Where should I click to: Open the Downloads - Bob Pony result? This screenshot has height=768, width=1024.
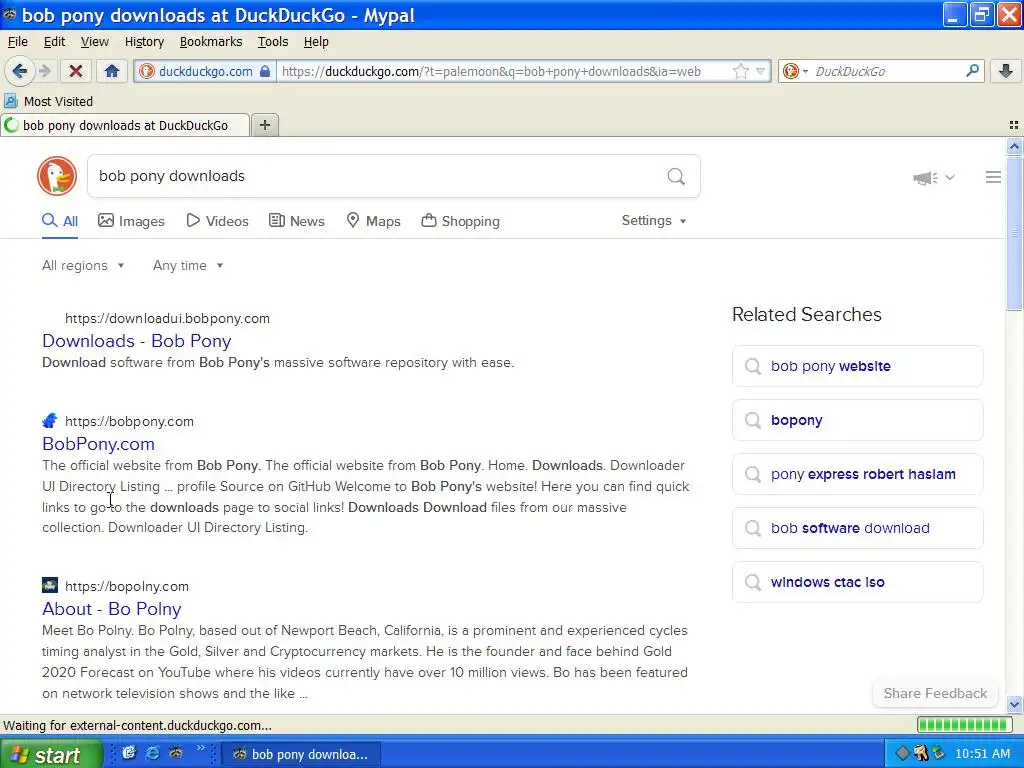point(136,341)
